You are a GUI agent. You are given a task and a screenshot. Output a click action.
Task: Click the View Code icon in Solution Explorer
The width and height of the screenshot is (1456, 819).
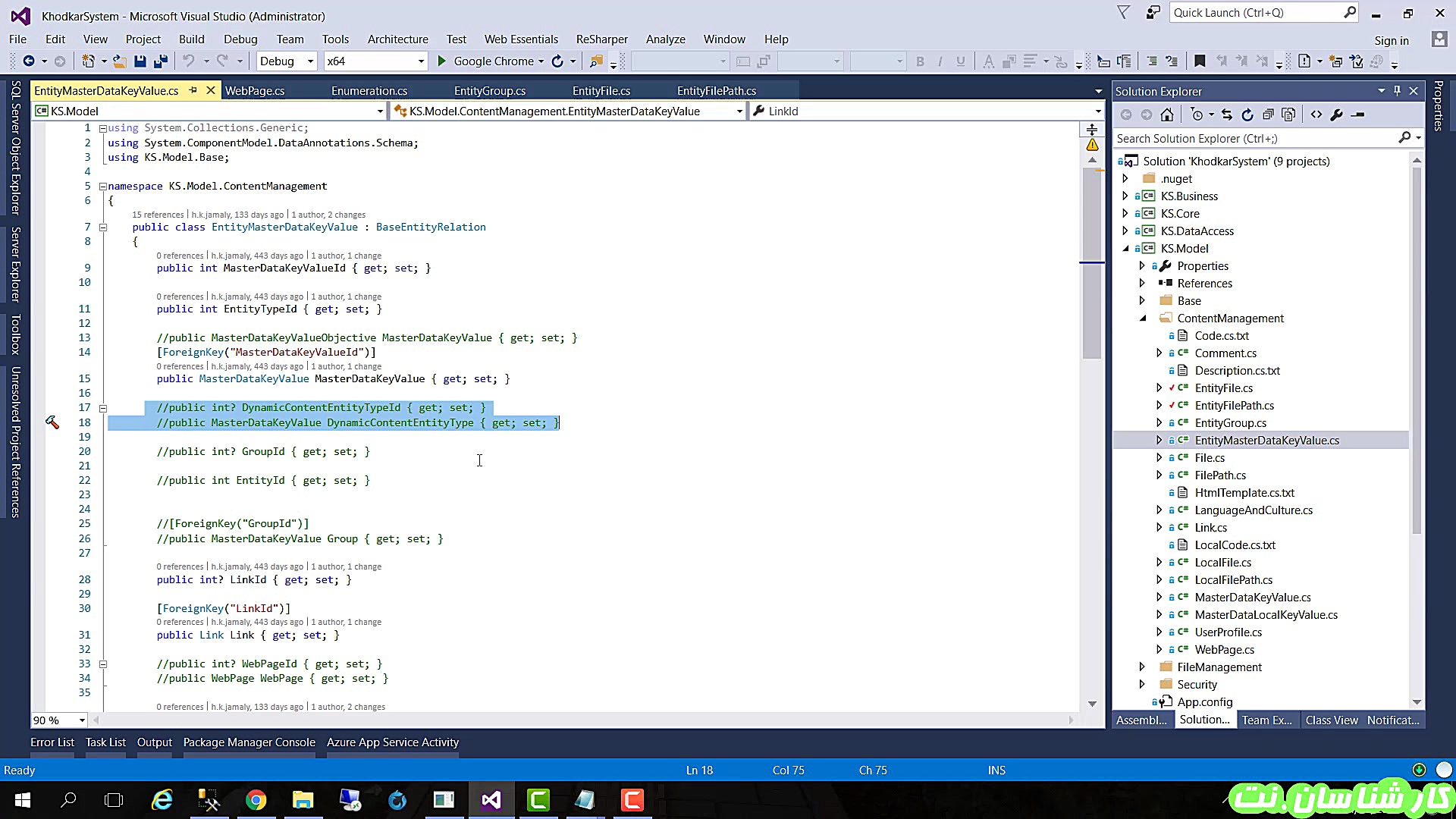pos(1316,115)
